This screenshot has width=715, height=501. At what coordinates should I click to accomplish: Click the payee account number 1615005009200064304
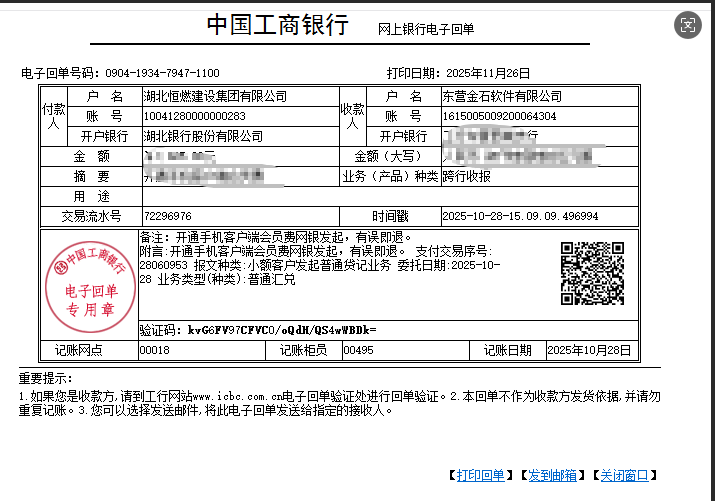[x=499, y=116]
